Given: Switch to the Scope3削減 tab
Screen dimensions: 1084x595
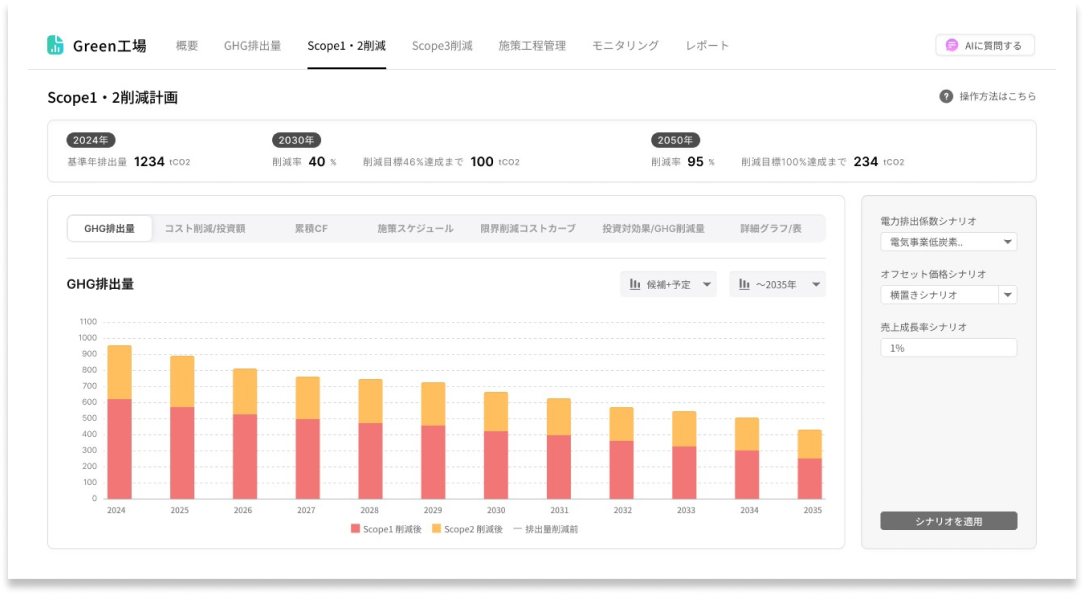Looking at the screenshot, I should coord(442,46).
